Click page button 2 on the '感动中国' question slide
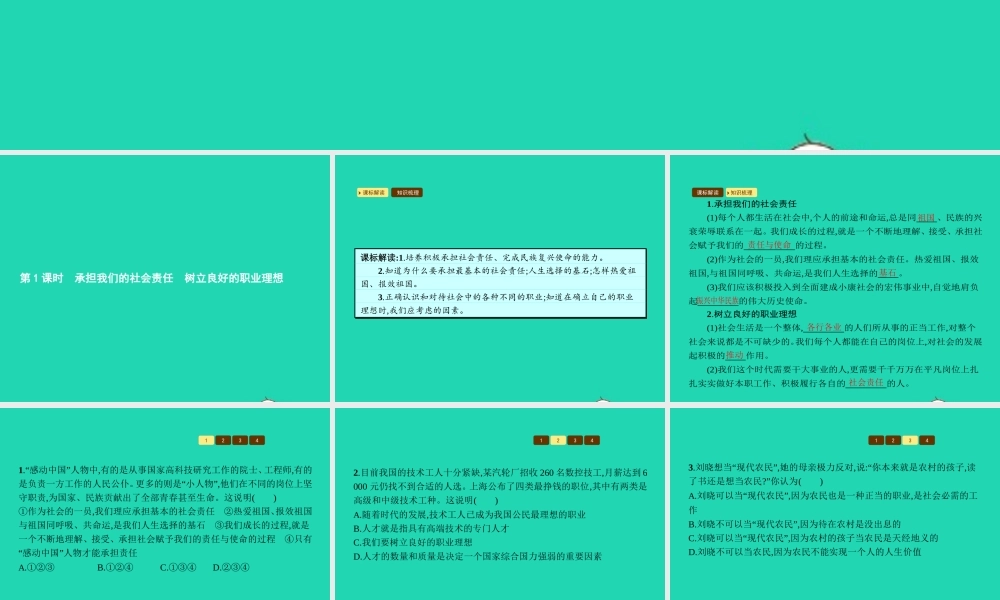The width and height of the screenshot is (1000, 600). 223,440
